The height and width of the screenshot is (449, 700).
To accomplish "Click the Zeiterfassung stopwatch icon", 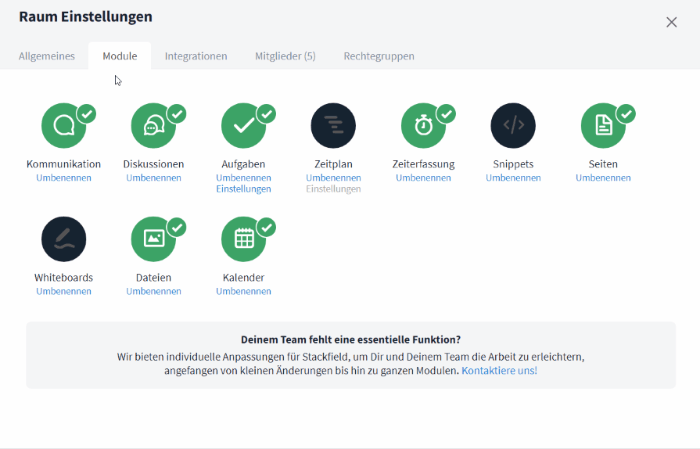I will coord(424,126).
